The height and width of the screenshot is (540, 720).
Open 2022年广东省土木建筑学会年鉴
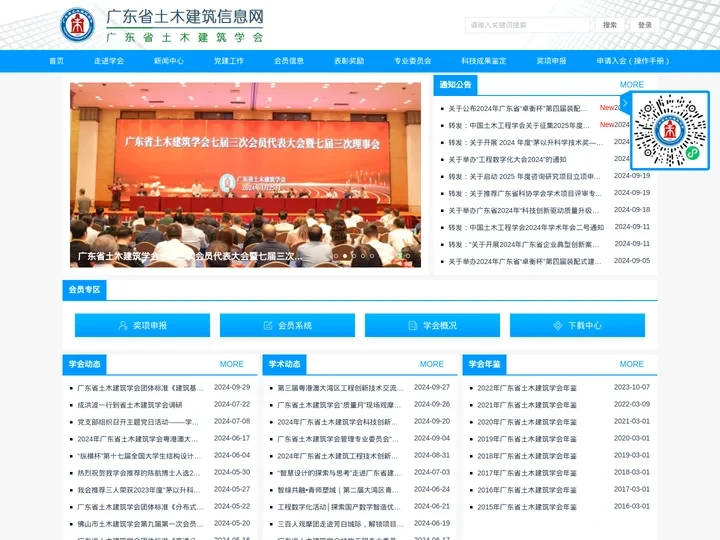527,388
